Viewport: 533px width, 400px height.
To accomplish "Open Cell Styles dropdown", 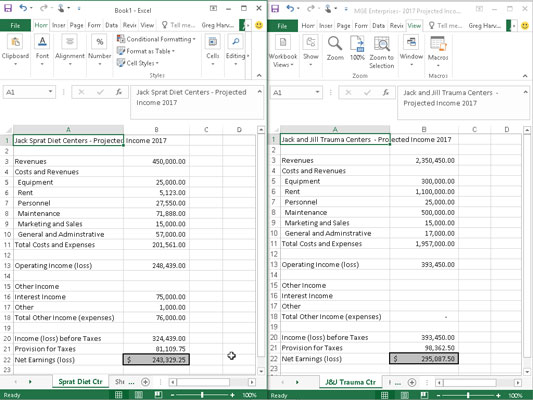I will [x=137, y=63].
